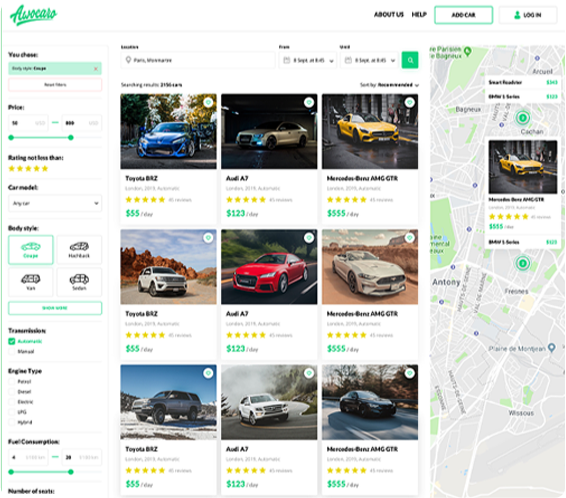Image resolution: width=566 pixels, height=498 pixels.
Task: Click the map cluster marker near Cachan
Action: 522,118
